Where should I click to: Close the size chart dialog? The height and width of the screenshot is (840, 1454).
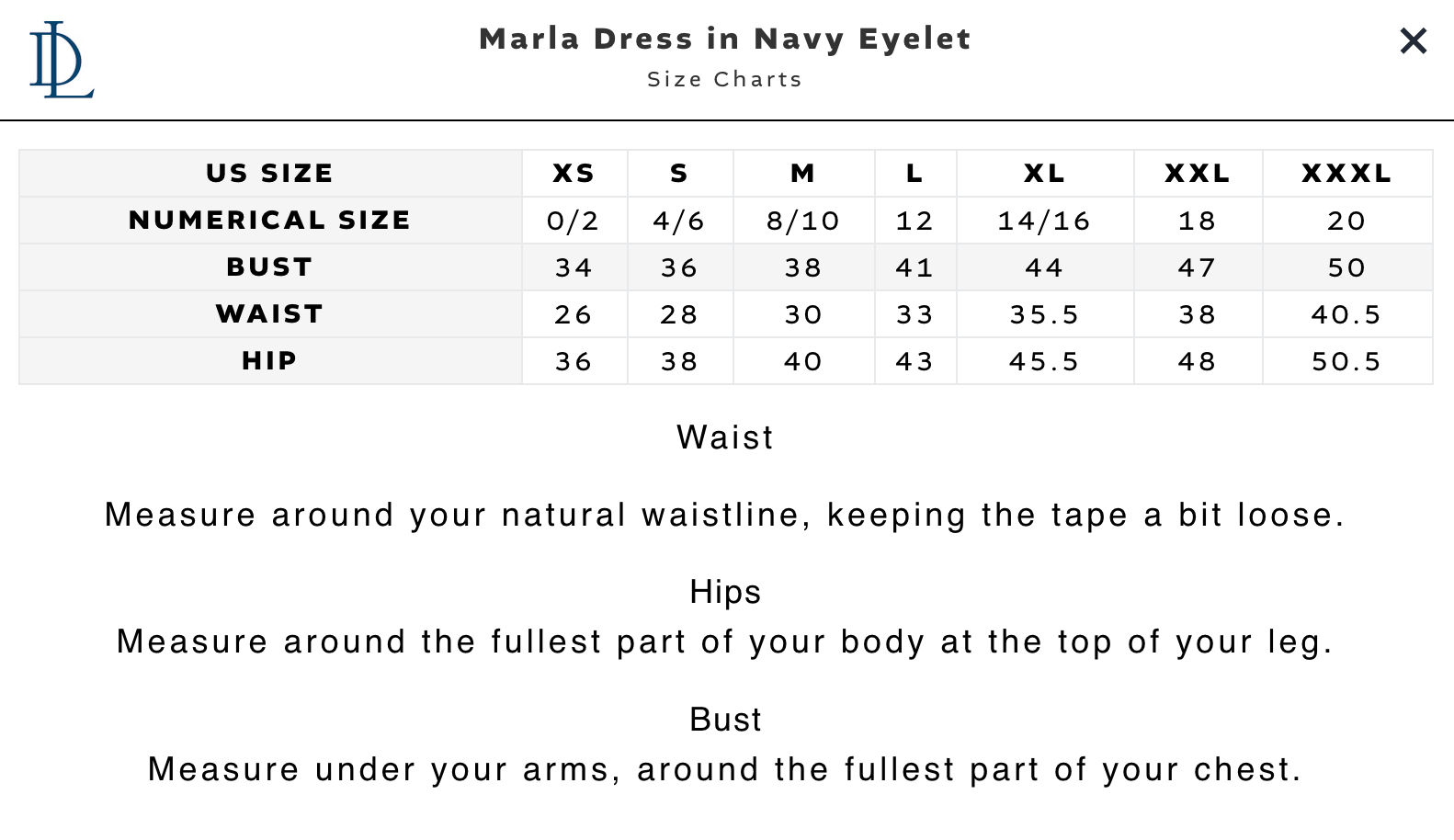pos(1413,40)
